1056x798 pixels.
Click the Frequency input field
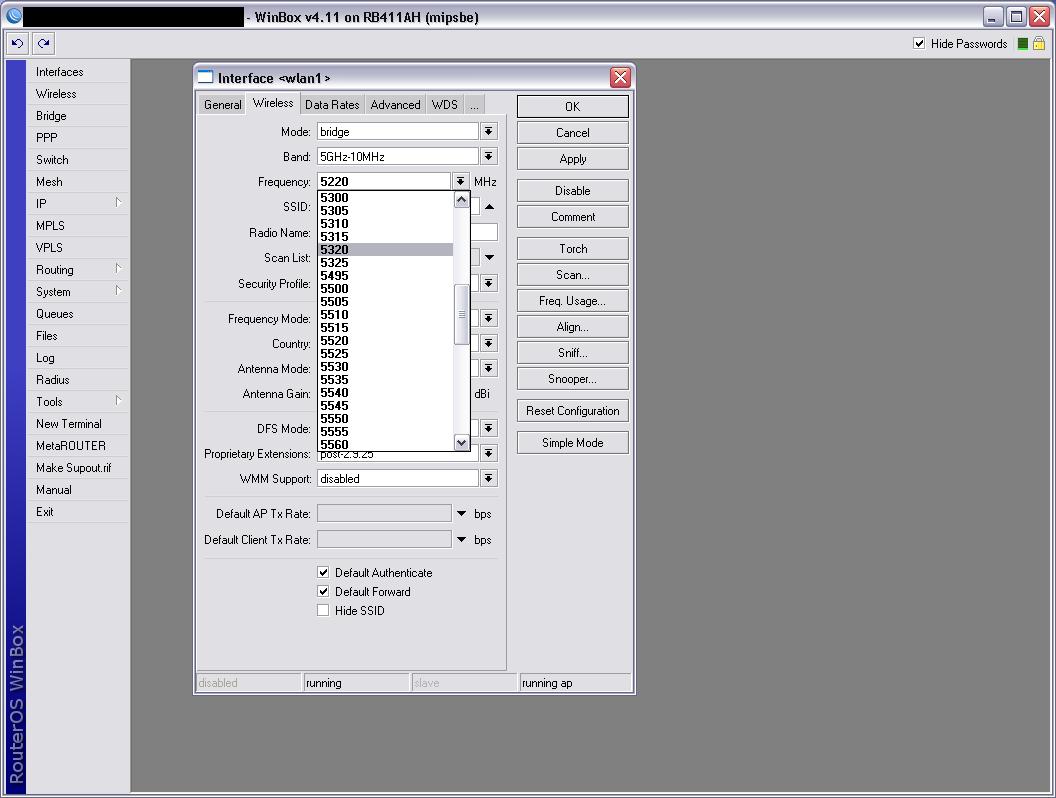pyautogui.click(x=384, y=181)
